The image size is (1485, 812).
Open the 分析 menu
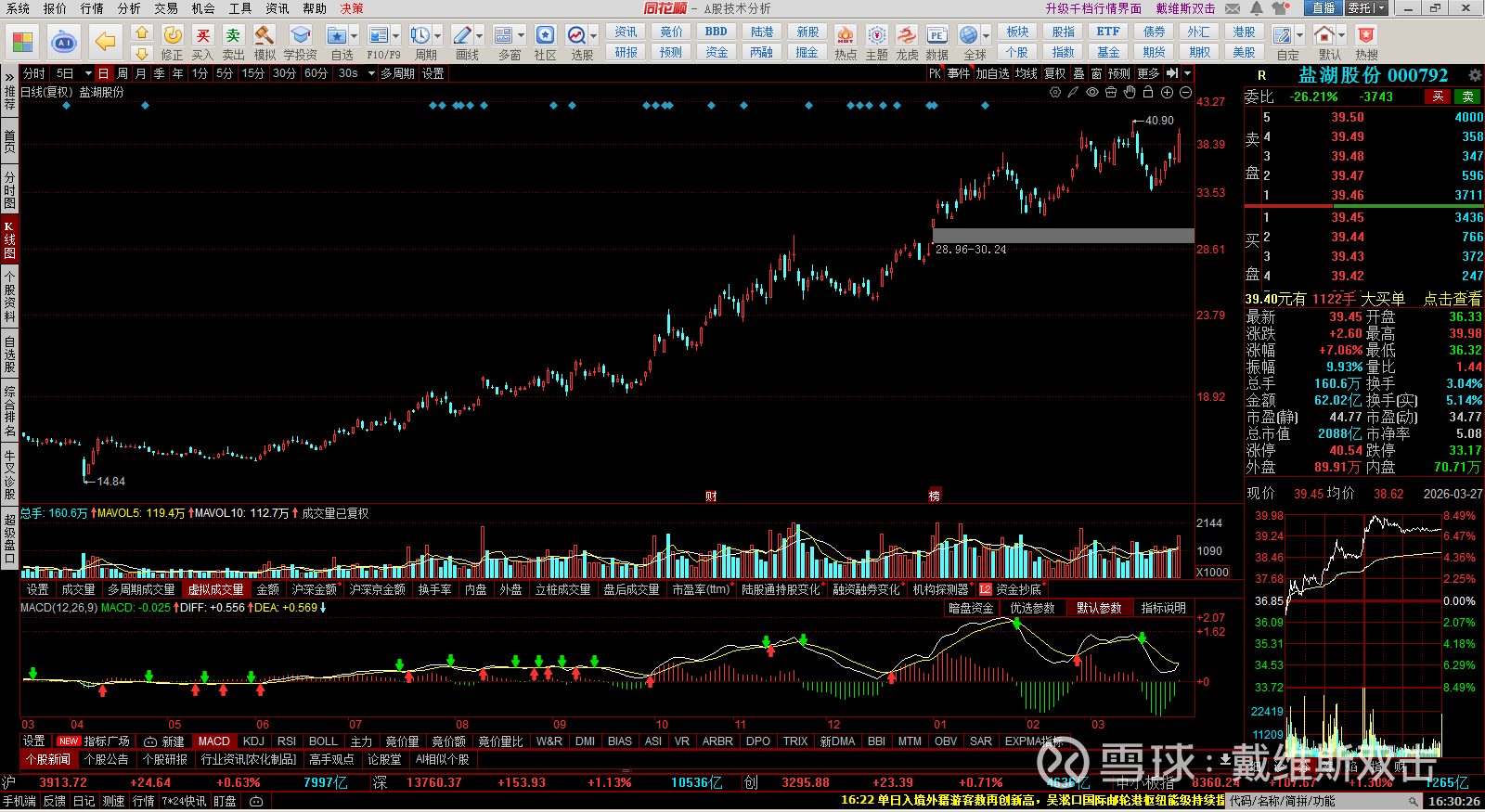[129, 8]
